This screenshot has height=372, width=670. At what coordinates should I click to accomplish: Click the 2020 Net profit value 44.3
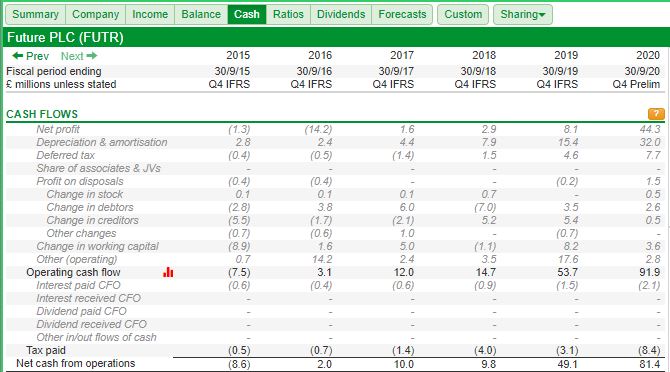coord(650,129)
